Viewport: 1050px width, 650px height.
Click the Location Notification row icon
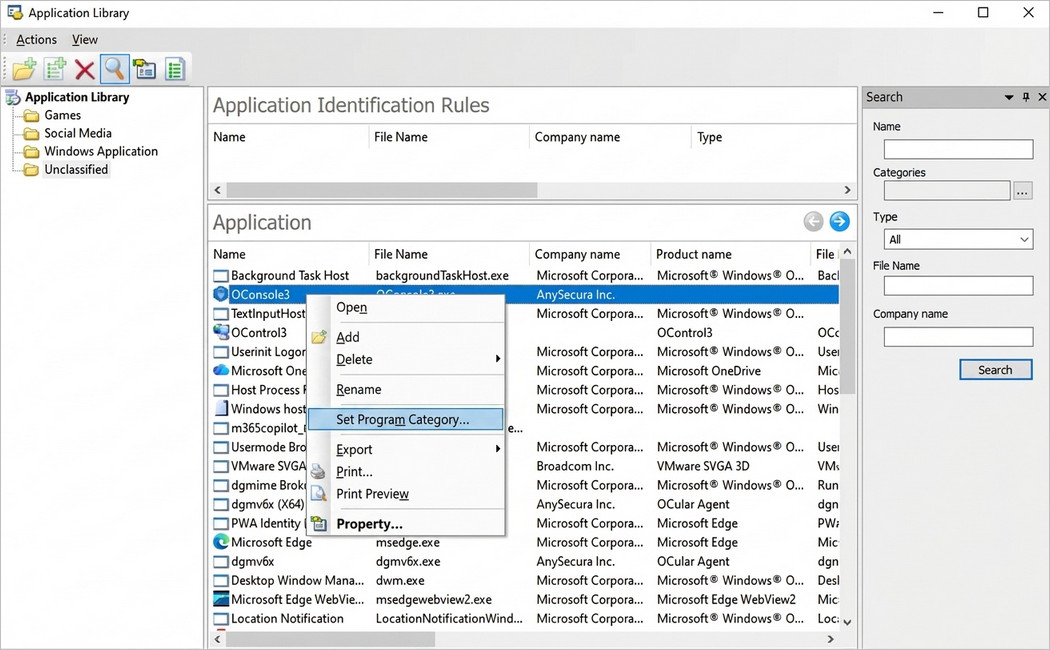220,619
